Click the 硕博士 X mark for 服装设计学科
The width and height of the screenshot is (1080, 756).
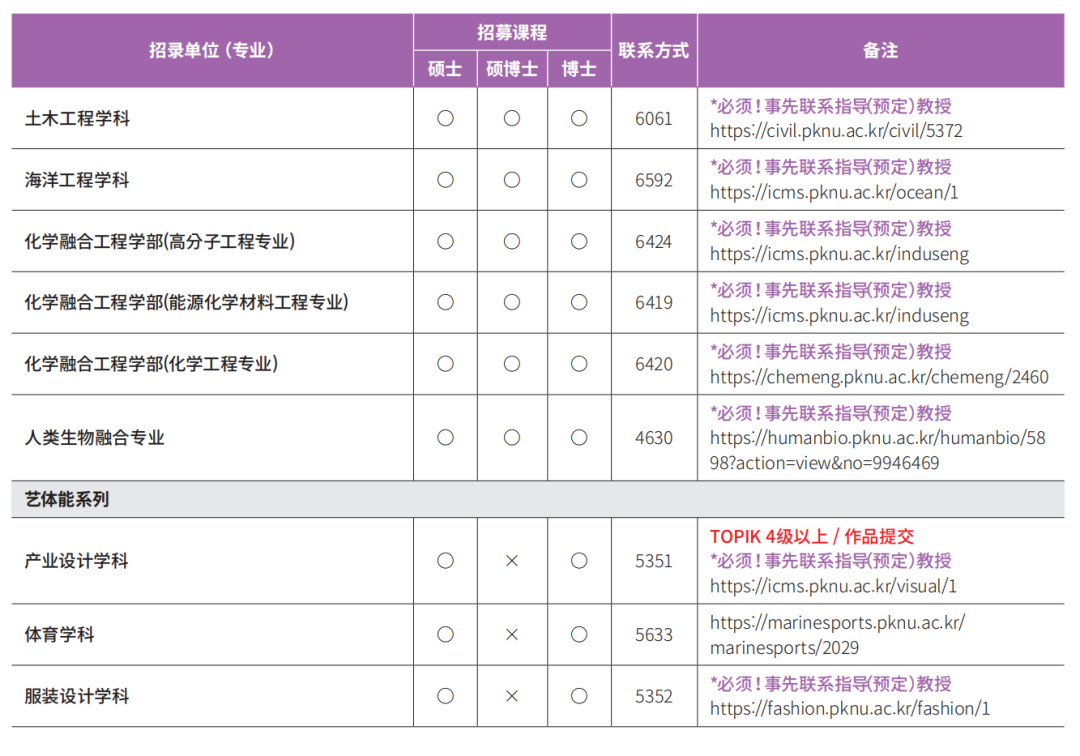(x=512, y=696)
